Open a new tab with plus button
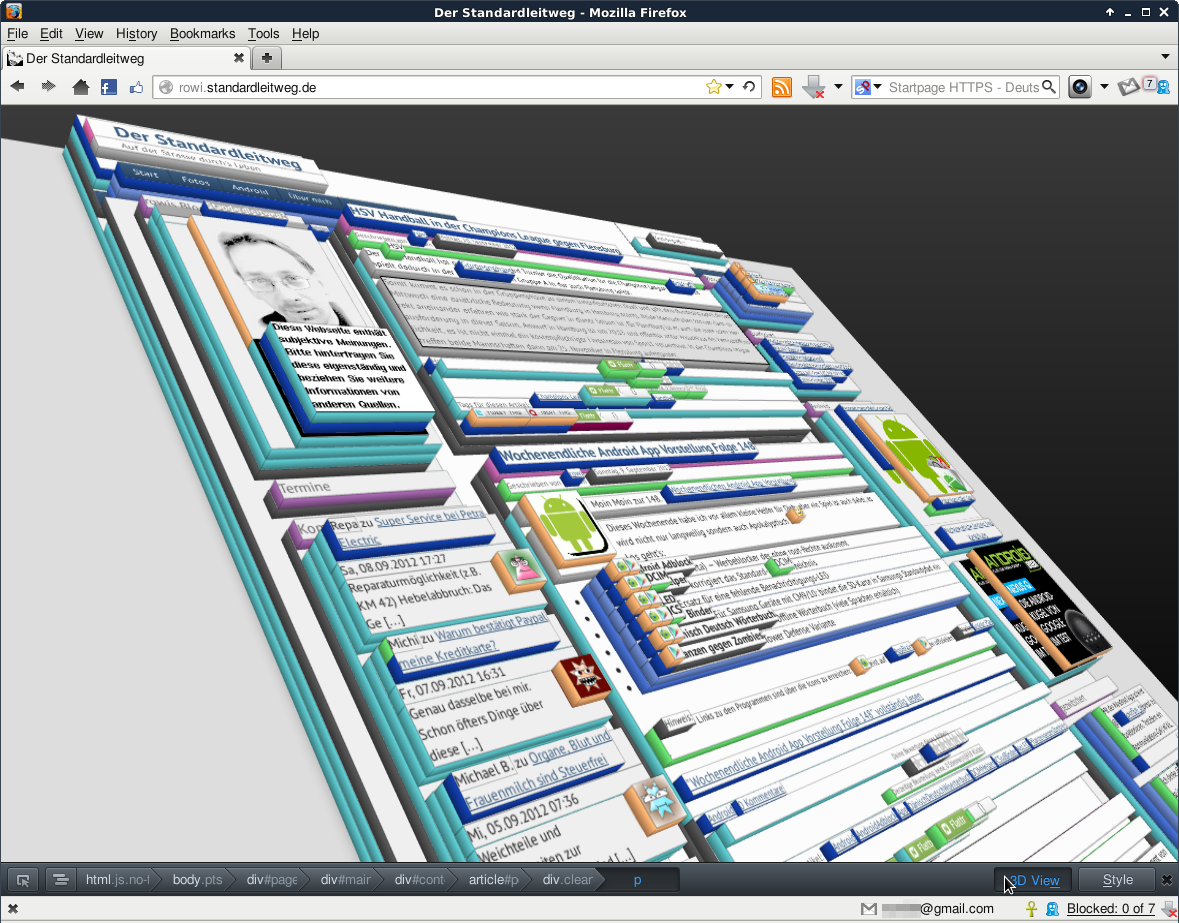Screen dimensions: 1179x923 pyautogui.click(x=267, y=58)
